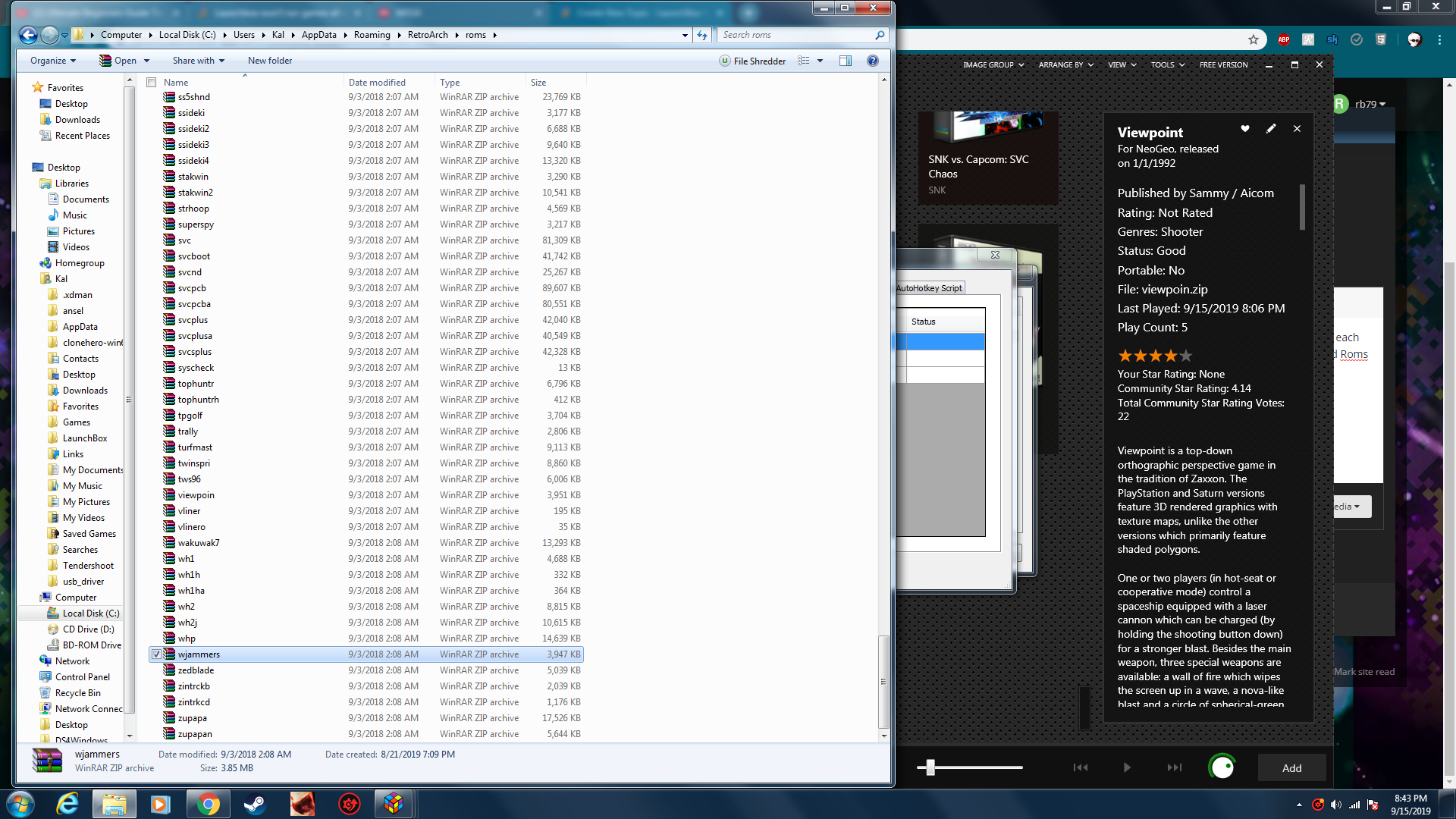The width and height of the screenshot is (1456, 819).
Task: Open the view options dropdown arrow
Action: (x=820, y=61)
